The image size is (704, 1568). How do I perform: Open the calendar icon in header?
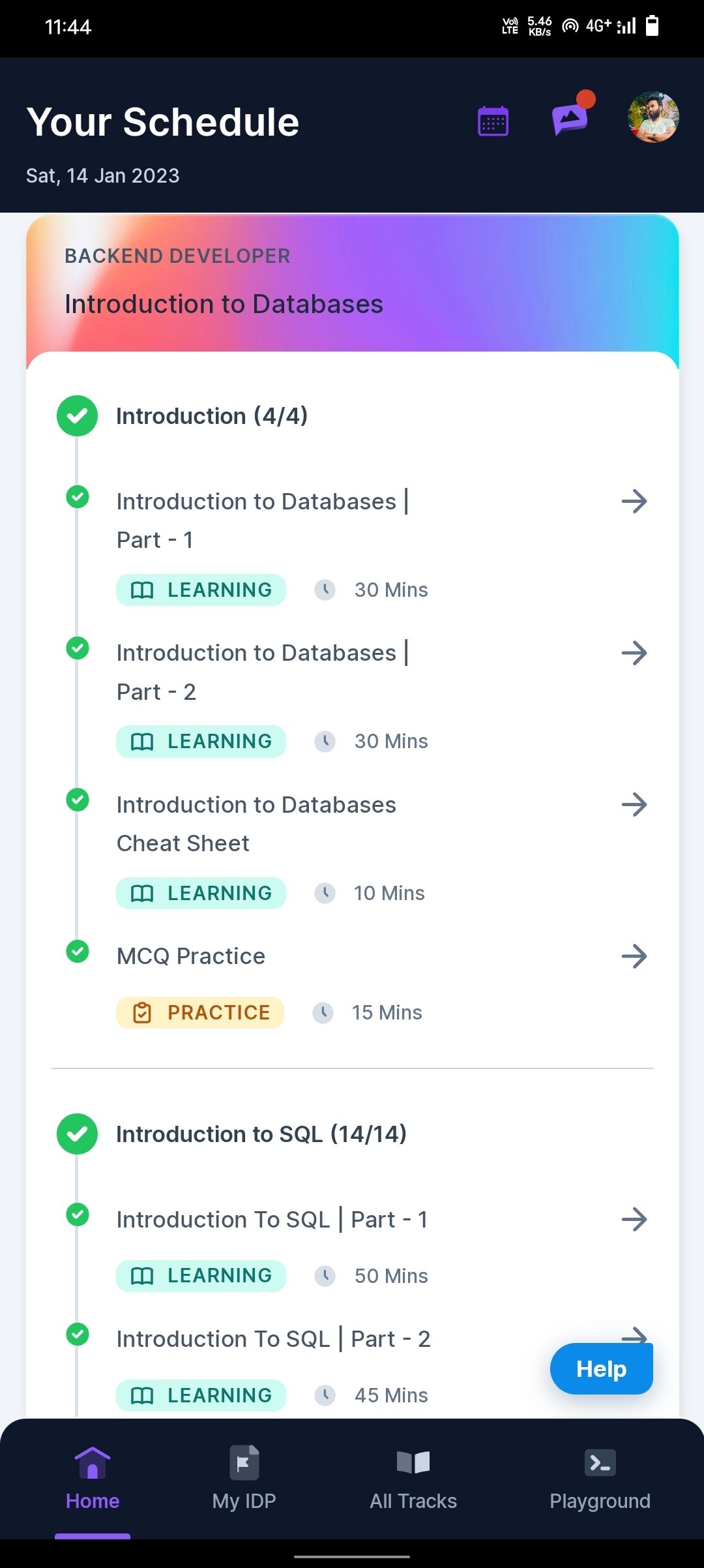[493, 121]
